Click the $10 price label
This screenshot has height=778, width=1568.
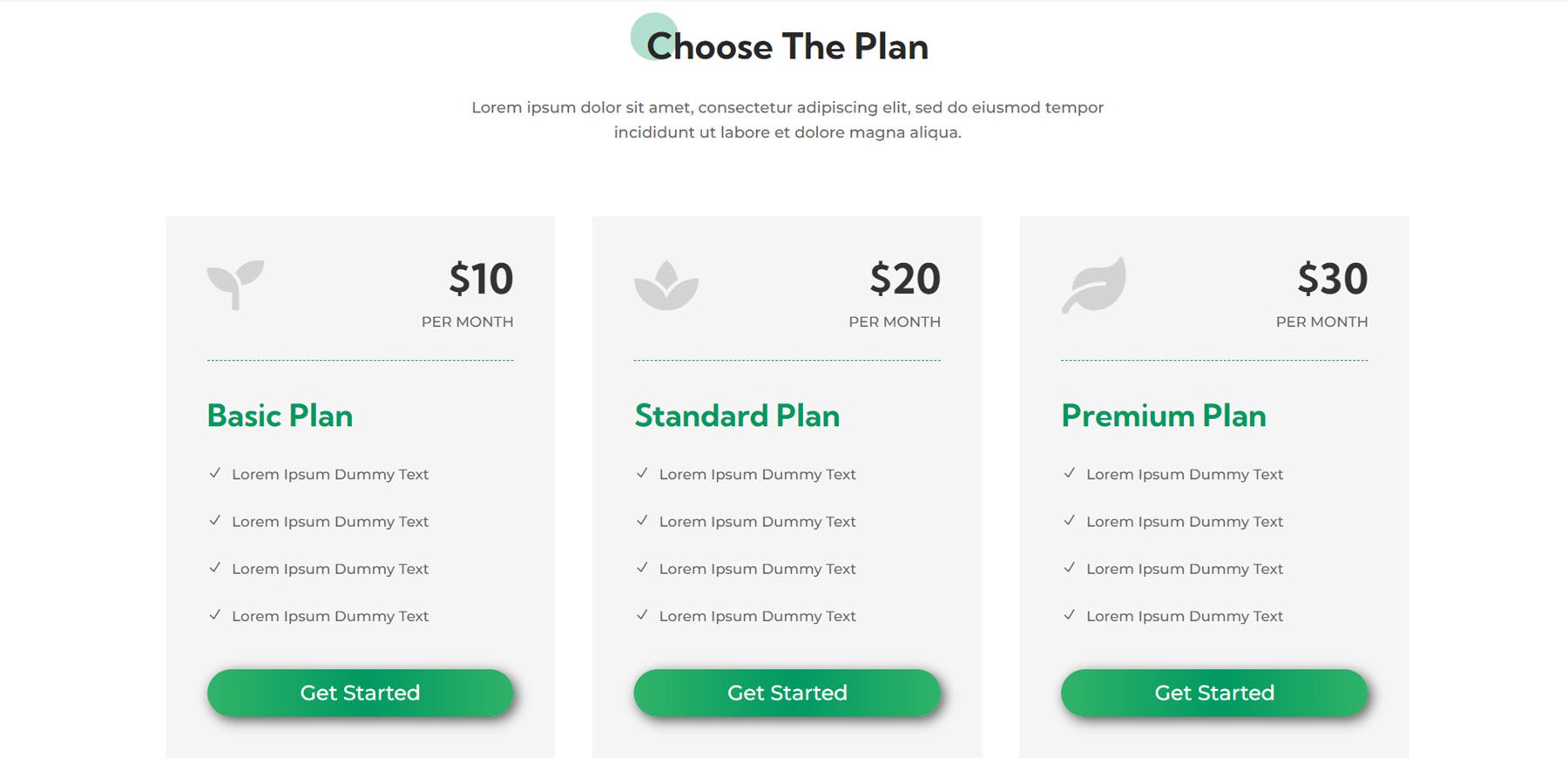tap(480, 277)
